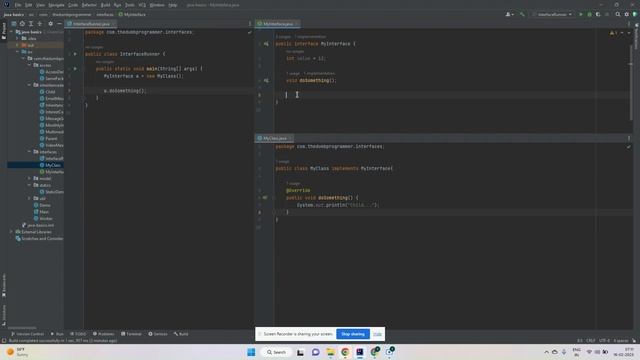The image size is (640, 360).
Task: Click implemented gutter icon beside doSomething in interface
Action: coord(266,80)
